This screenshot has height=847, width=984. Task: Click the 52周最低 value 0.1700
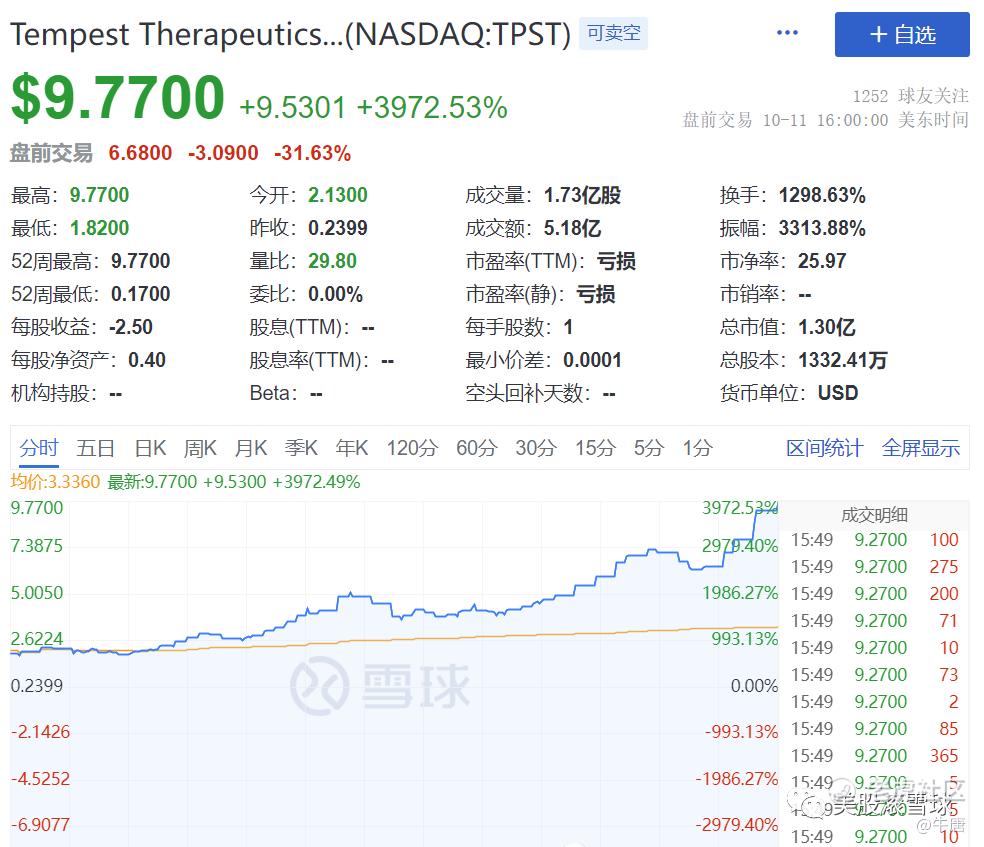141,294
